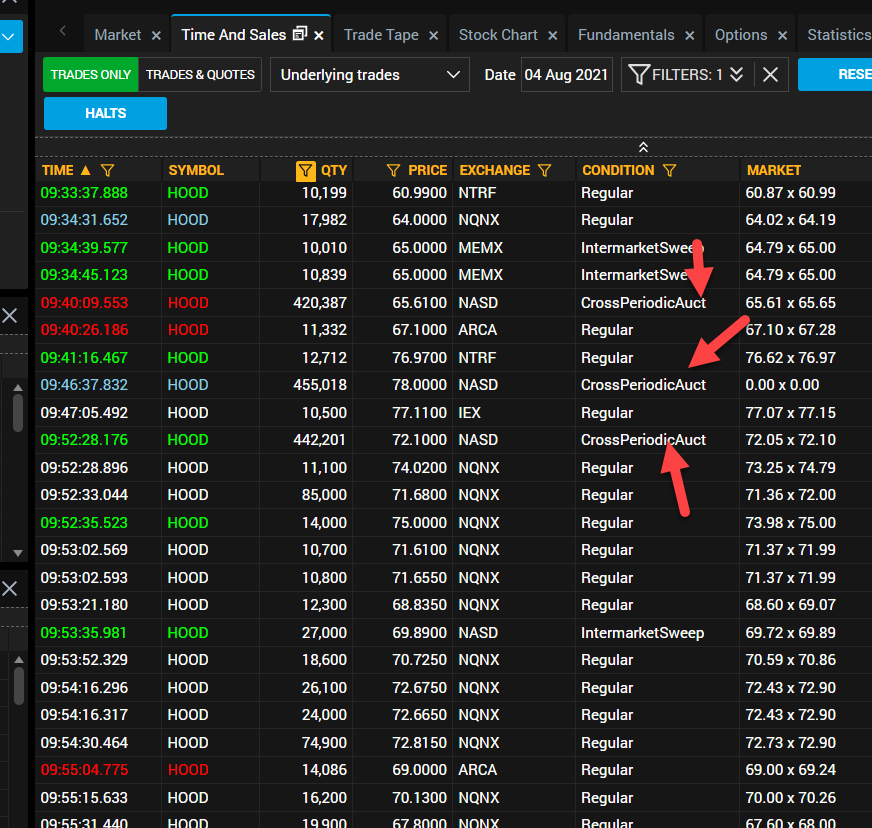Click ARCA exchange in the 09:40:26.186 row
The width and height of the screenshot is (872, 828).
(x=477, y=330)
